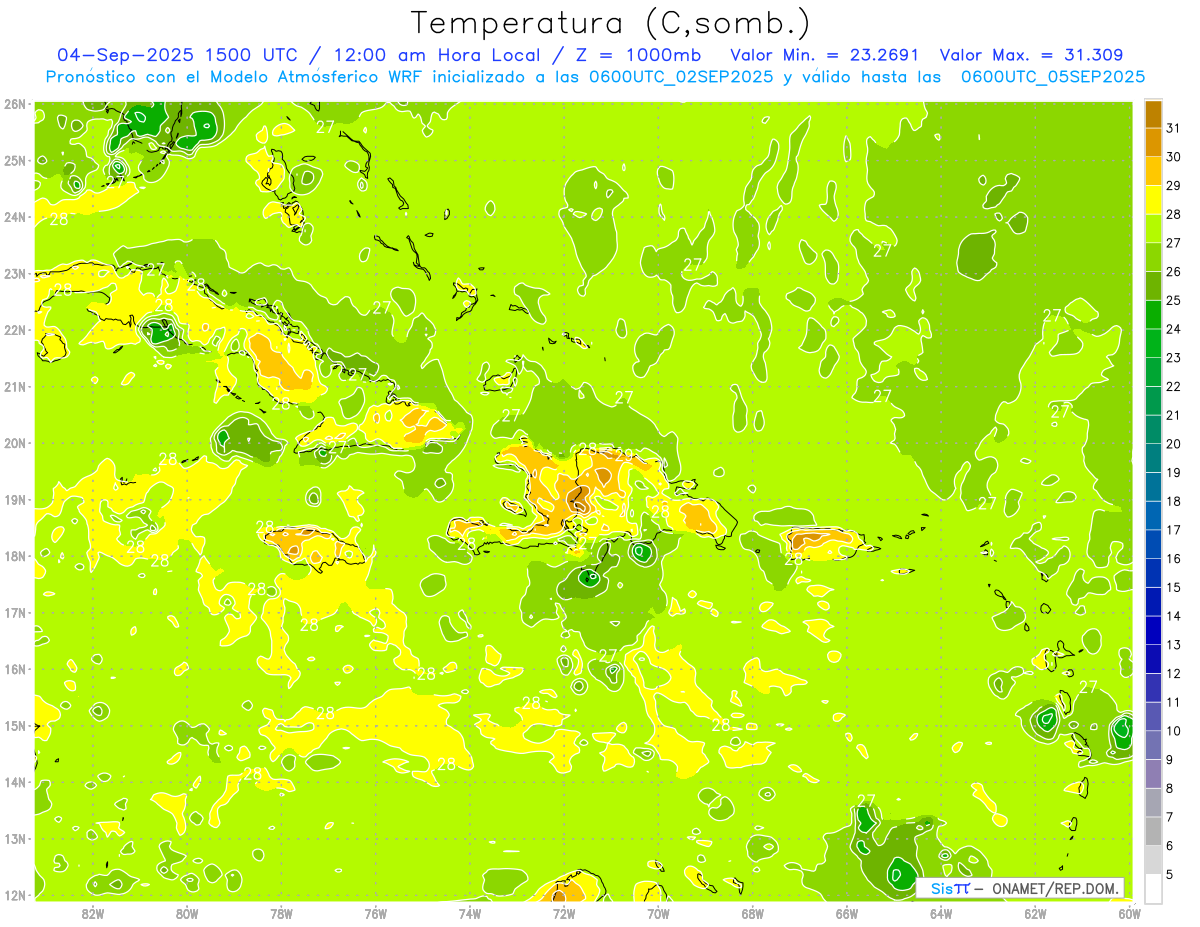Click the legend swatch between 24 and 25

(1153, 314)
